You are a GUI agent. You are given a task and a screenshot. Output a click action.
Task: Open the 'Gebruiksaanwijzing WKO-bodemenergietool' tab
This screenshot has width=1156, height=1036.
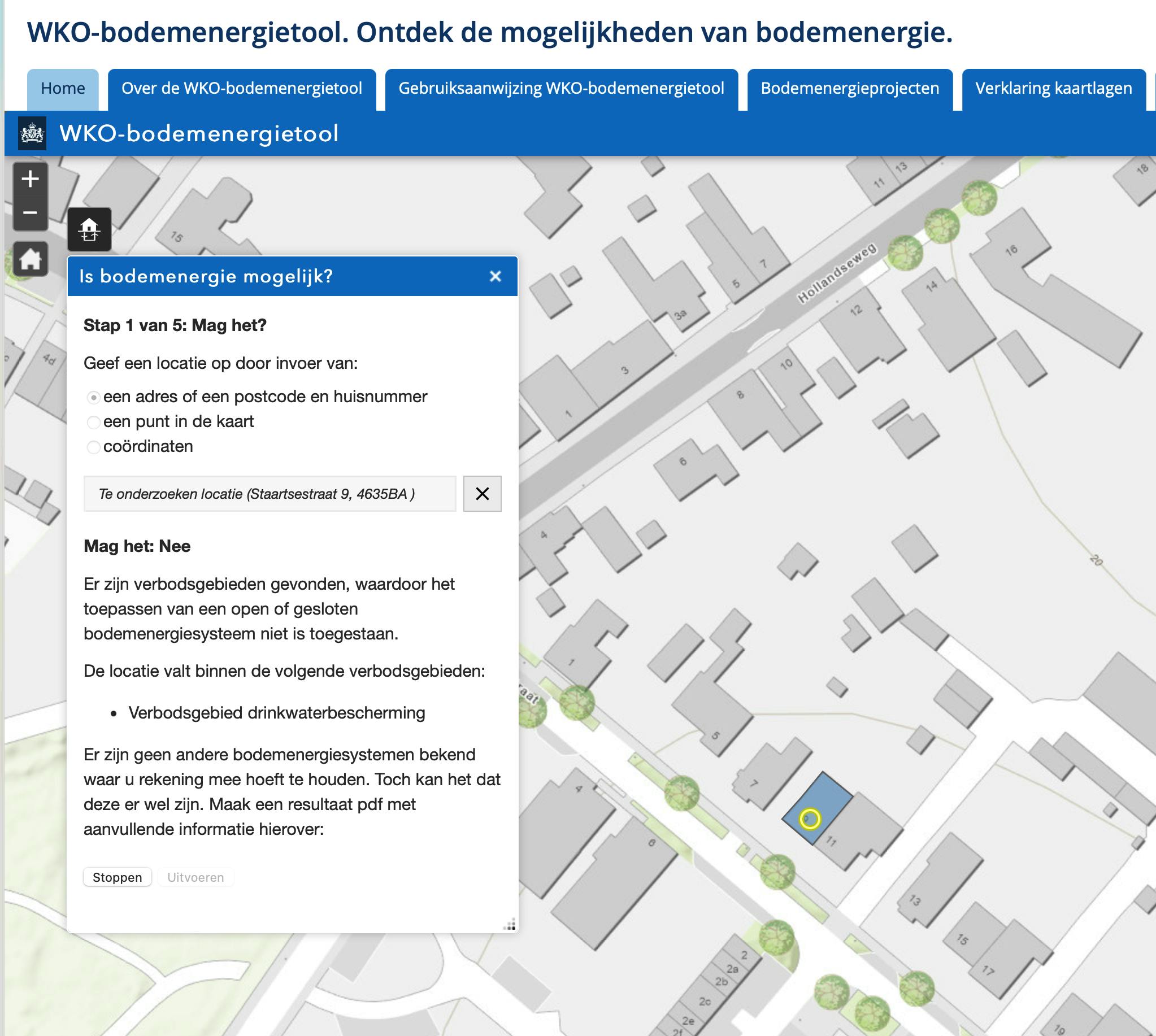pos(562,88)
